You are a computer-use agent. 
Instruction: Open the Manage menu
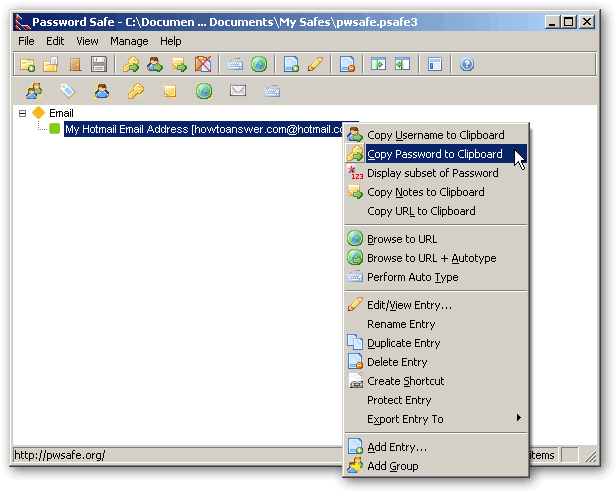[x=129, y=41]
